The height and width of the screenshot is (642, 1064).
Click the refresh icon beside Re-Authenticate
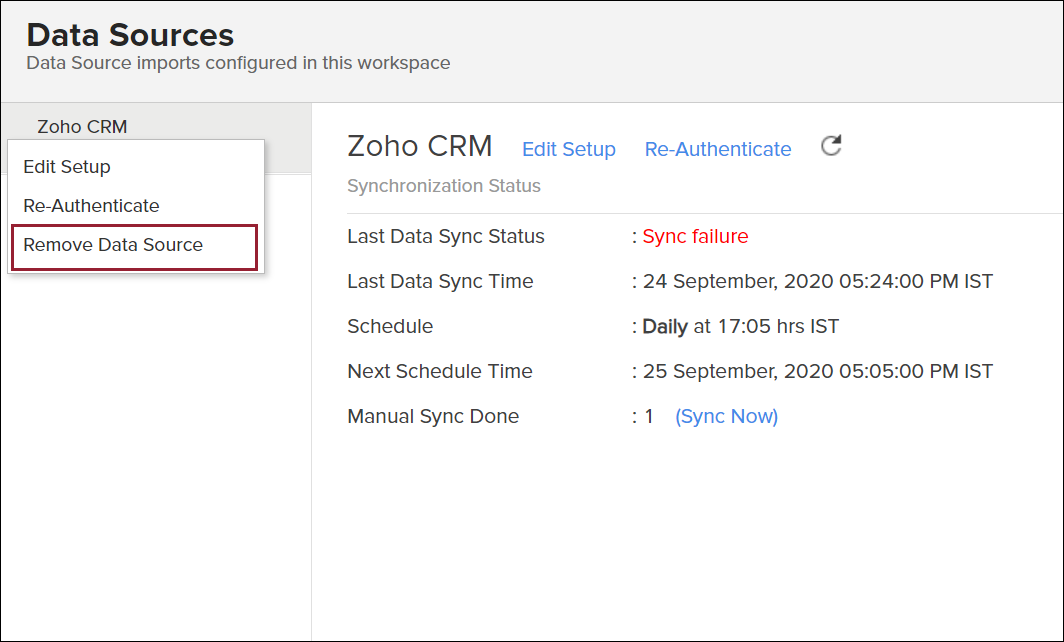(831, 146)
